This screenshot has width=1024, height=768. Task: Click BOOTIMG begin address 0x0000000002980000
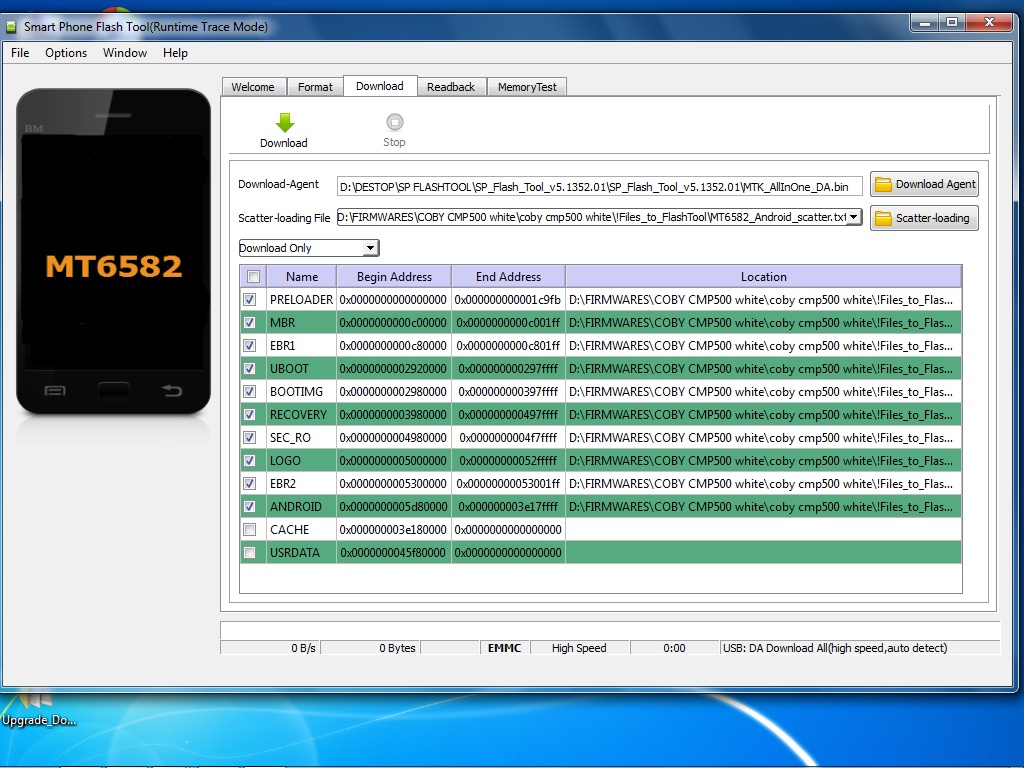pos(393,391)
